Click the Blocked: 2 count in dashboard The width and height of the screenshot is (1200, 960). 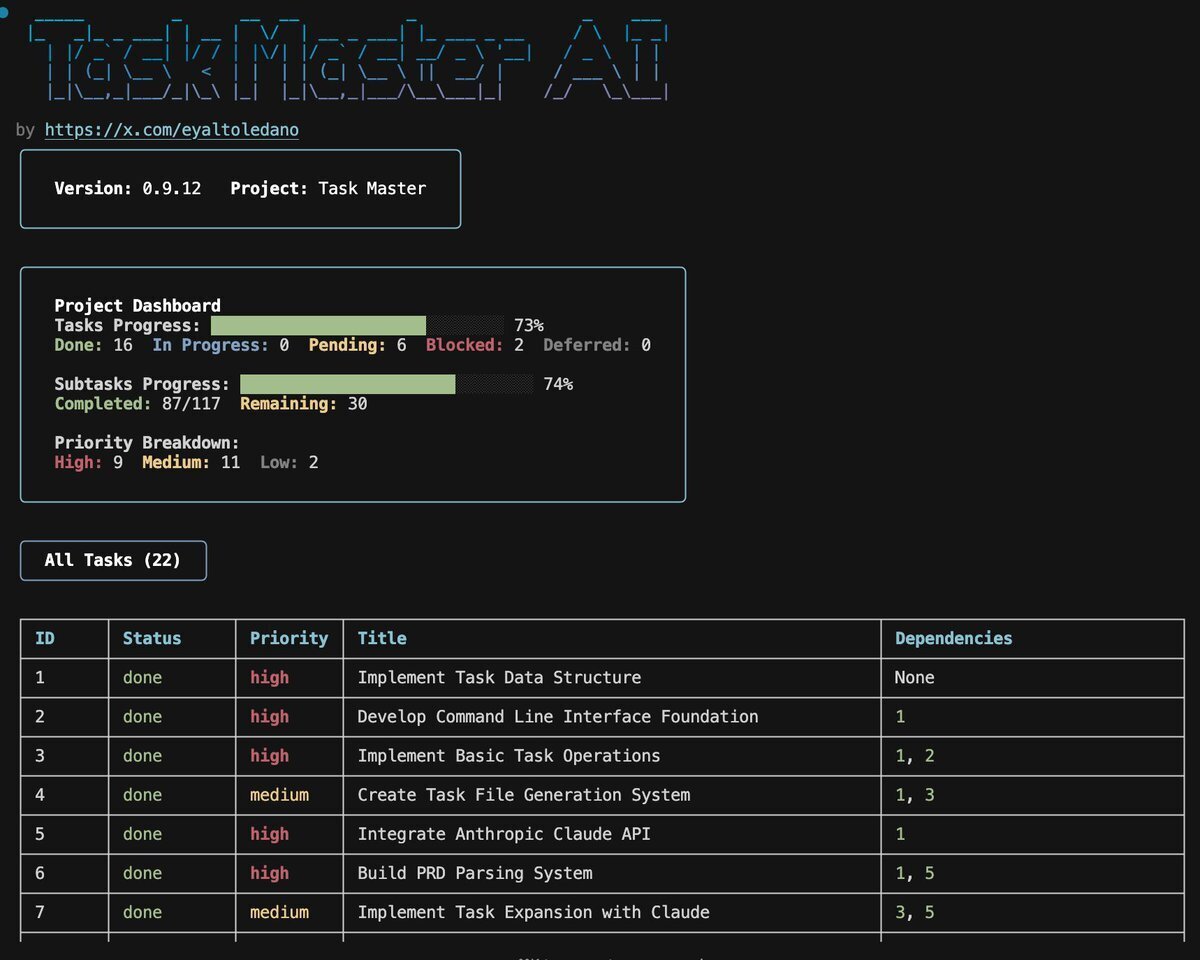tap(474, 345)
